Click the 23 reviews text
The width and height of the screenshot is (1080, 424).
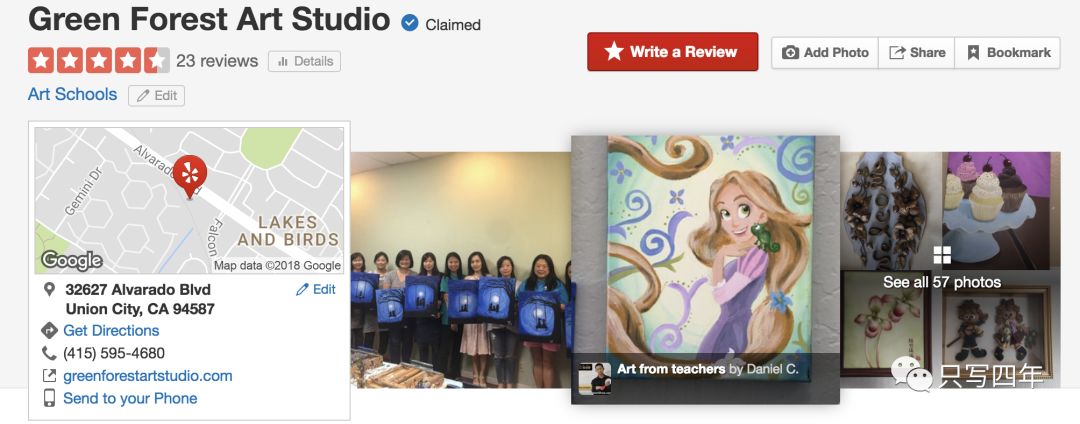[x=217, y=61]
